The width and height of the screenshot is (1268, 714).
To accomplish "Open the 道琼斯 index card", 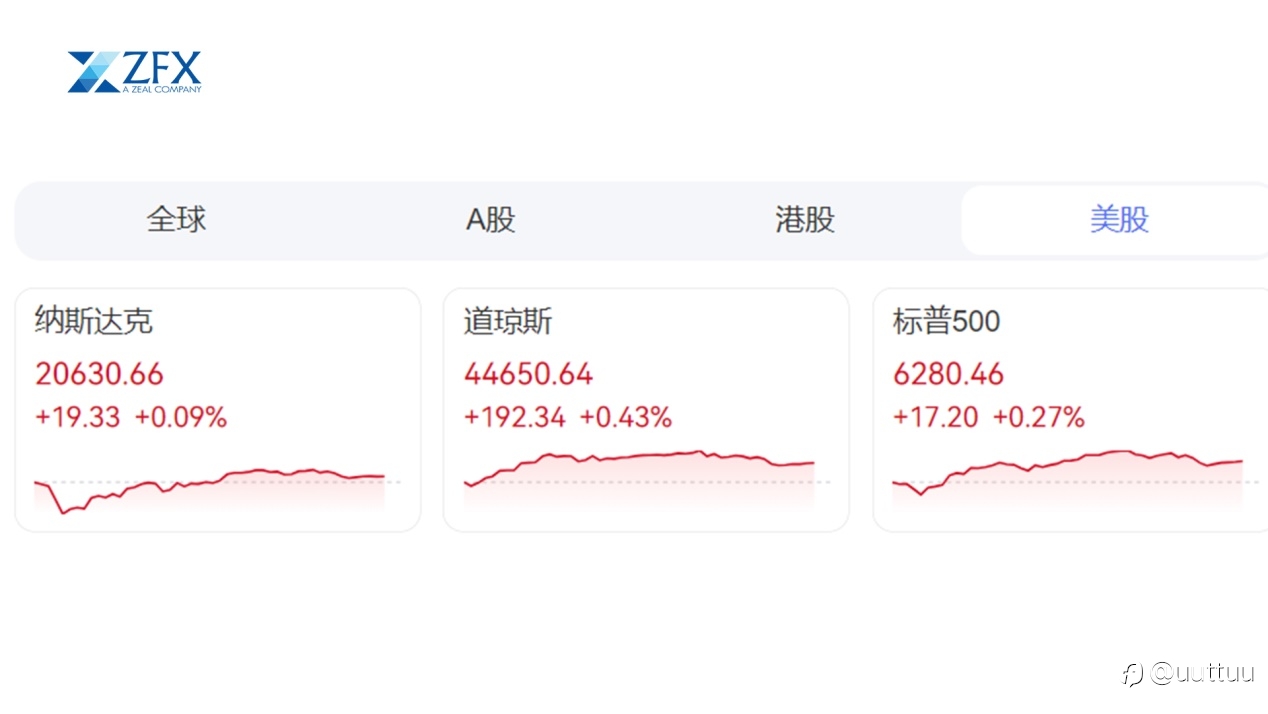I will coord(646,410).
